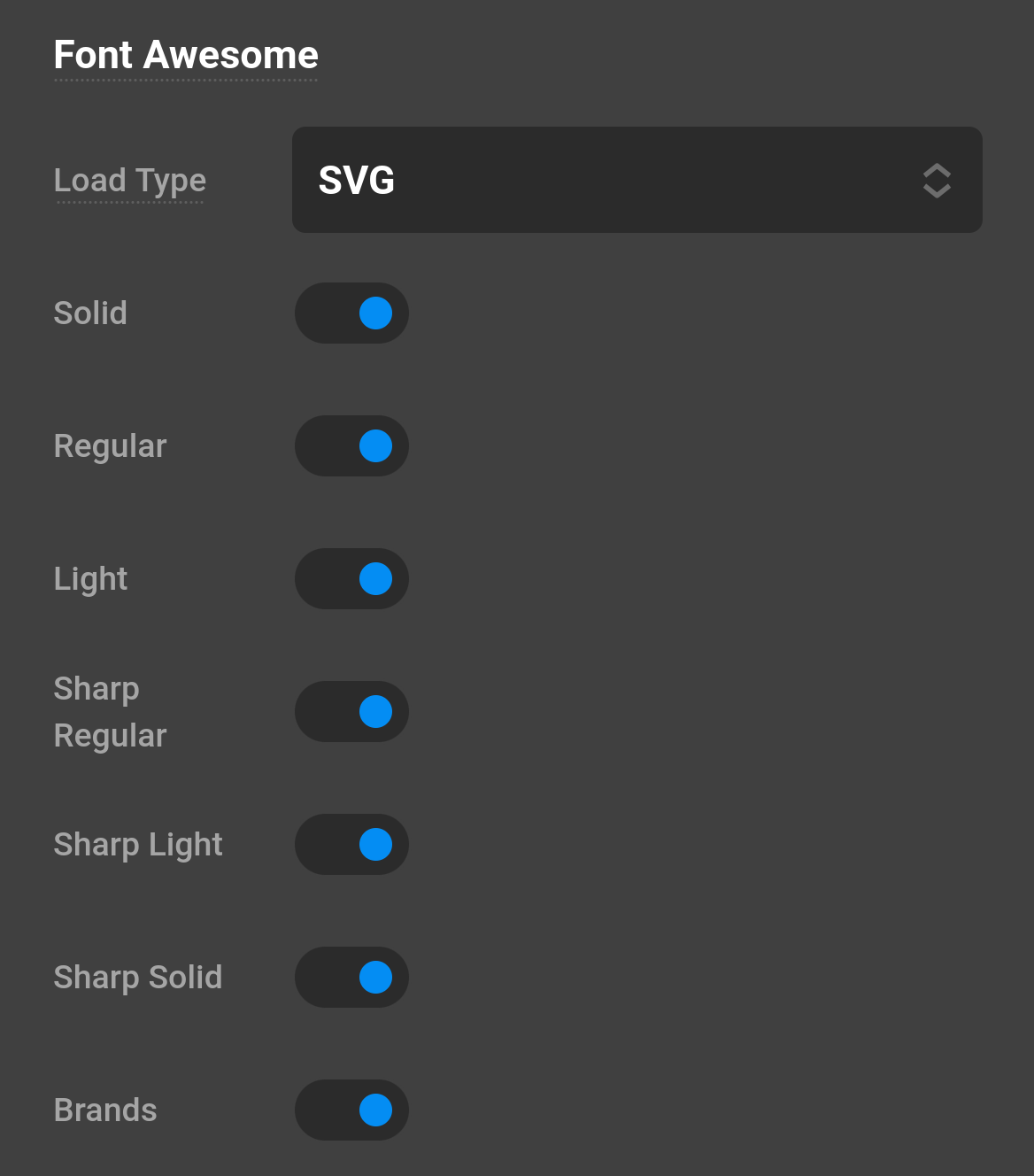The image size is (1034, 1176).
Task: Click the chevron on the SVG selector
Action: click(x=936, y=180)
